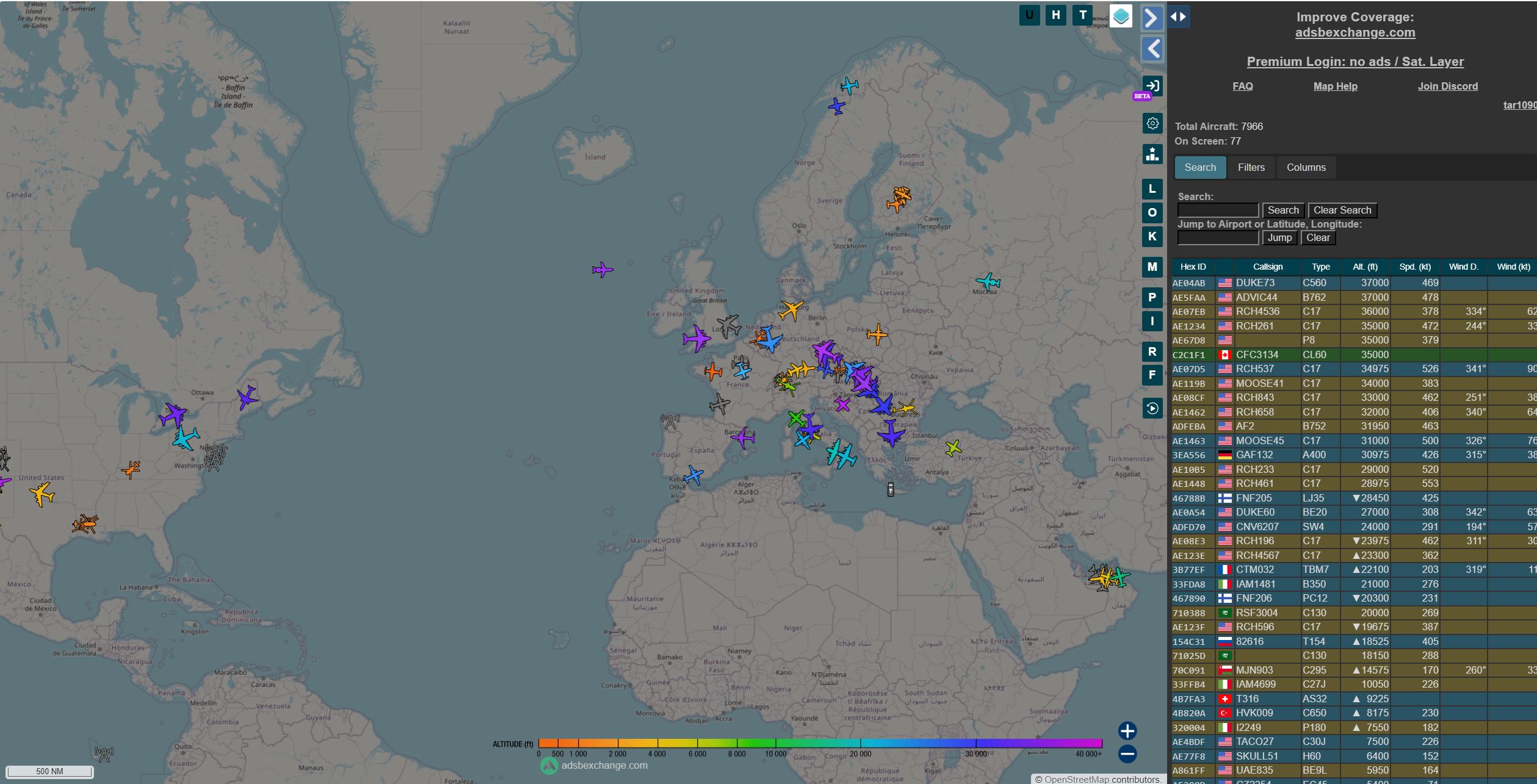Click the settings gear icon
This screenshot has width=1537, height=784.
[x=1152, y=123]
